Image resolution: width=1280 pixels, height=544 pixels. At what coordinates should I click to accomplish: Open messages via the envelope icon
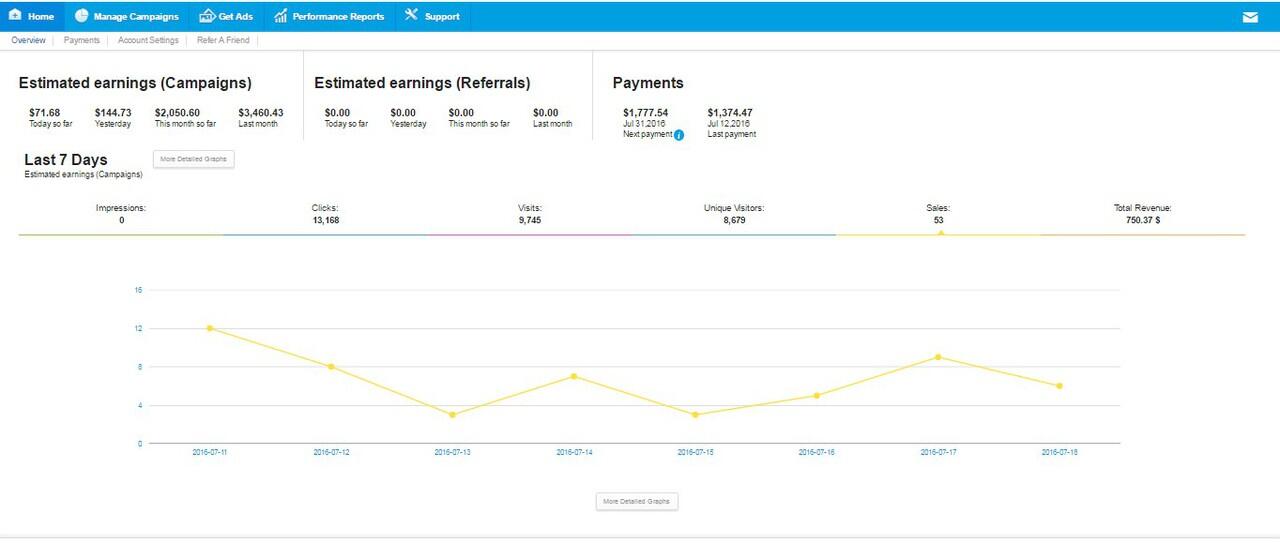tap(1250, 17)
